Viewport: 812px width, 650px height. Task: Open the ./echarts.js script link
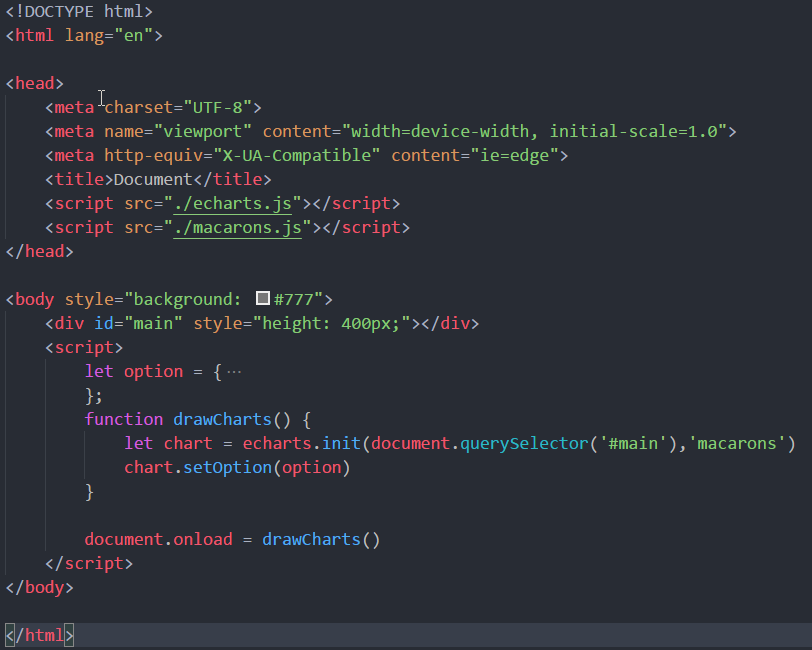coord(233,204)
